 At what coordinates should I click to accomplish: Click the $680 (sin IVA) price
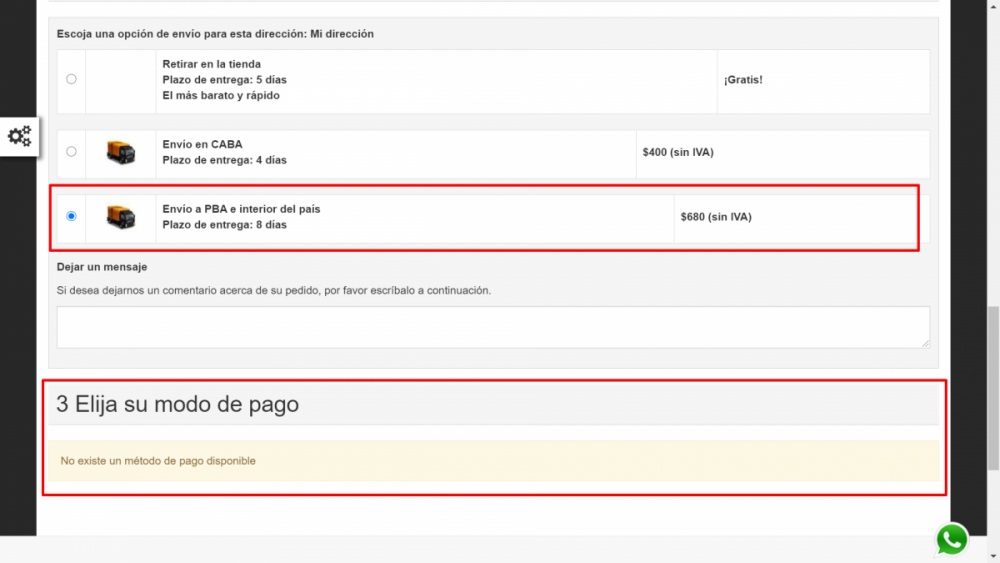(x=716, y=216)
